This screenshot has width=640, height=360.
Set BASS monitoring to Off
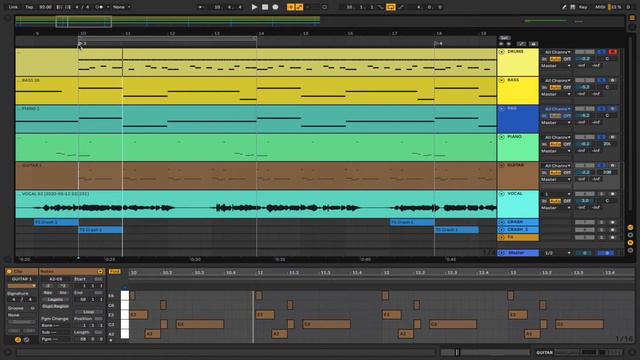(567, 87)
